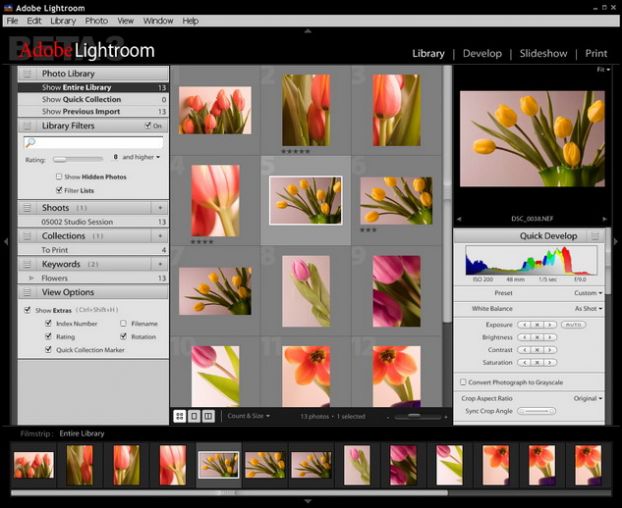Image resolution: width=622 pixels, height=508 pixels.
Task: Uncheck Rotation view option
Action: 123,336
